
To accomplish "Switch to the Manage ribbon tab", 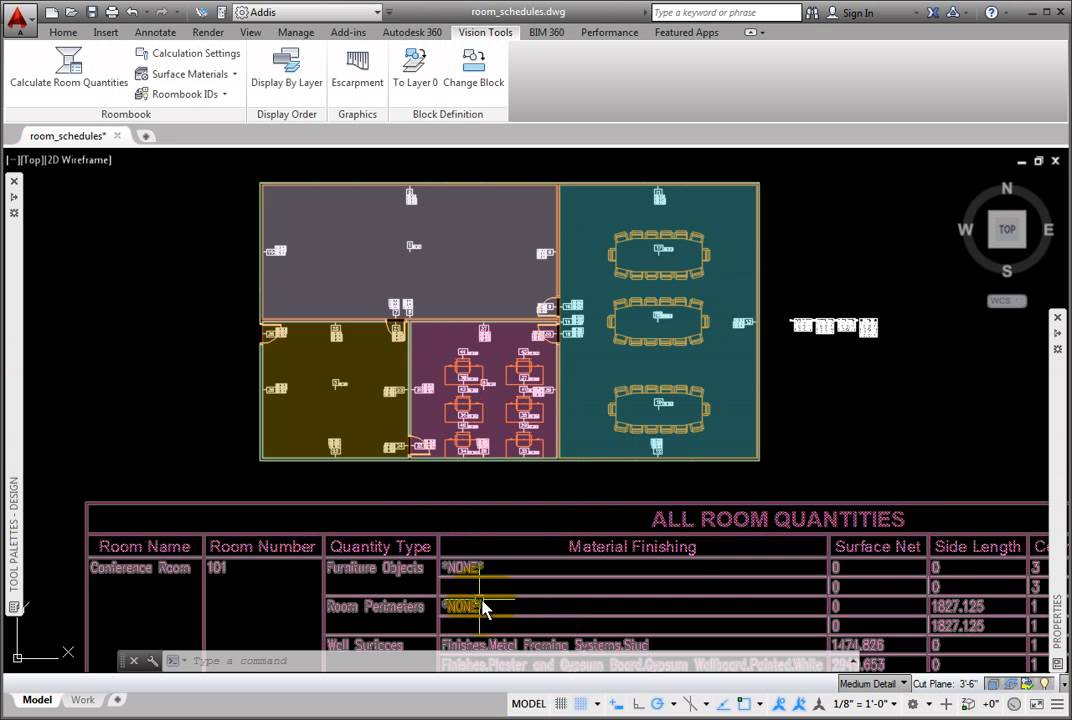I will click(x=296, y=32).
